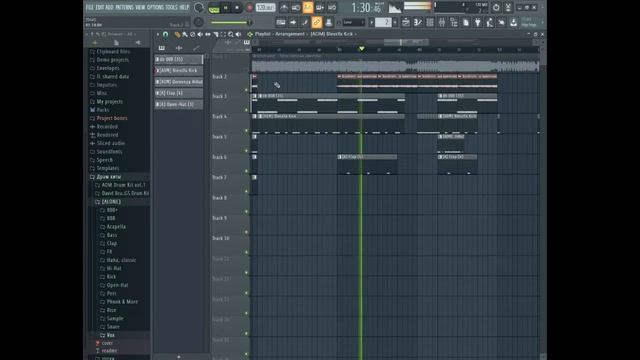
Task: Select the Draw pencil tool in playlist
Action: [x=177, y=34]
